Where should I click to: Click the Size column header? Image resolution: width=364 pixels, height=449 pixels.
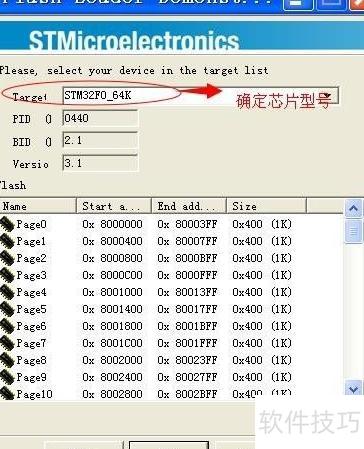click(266, 206)
